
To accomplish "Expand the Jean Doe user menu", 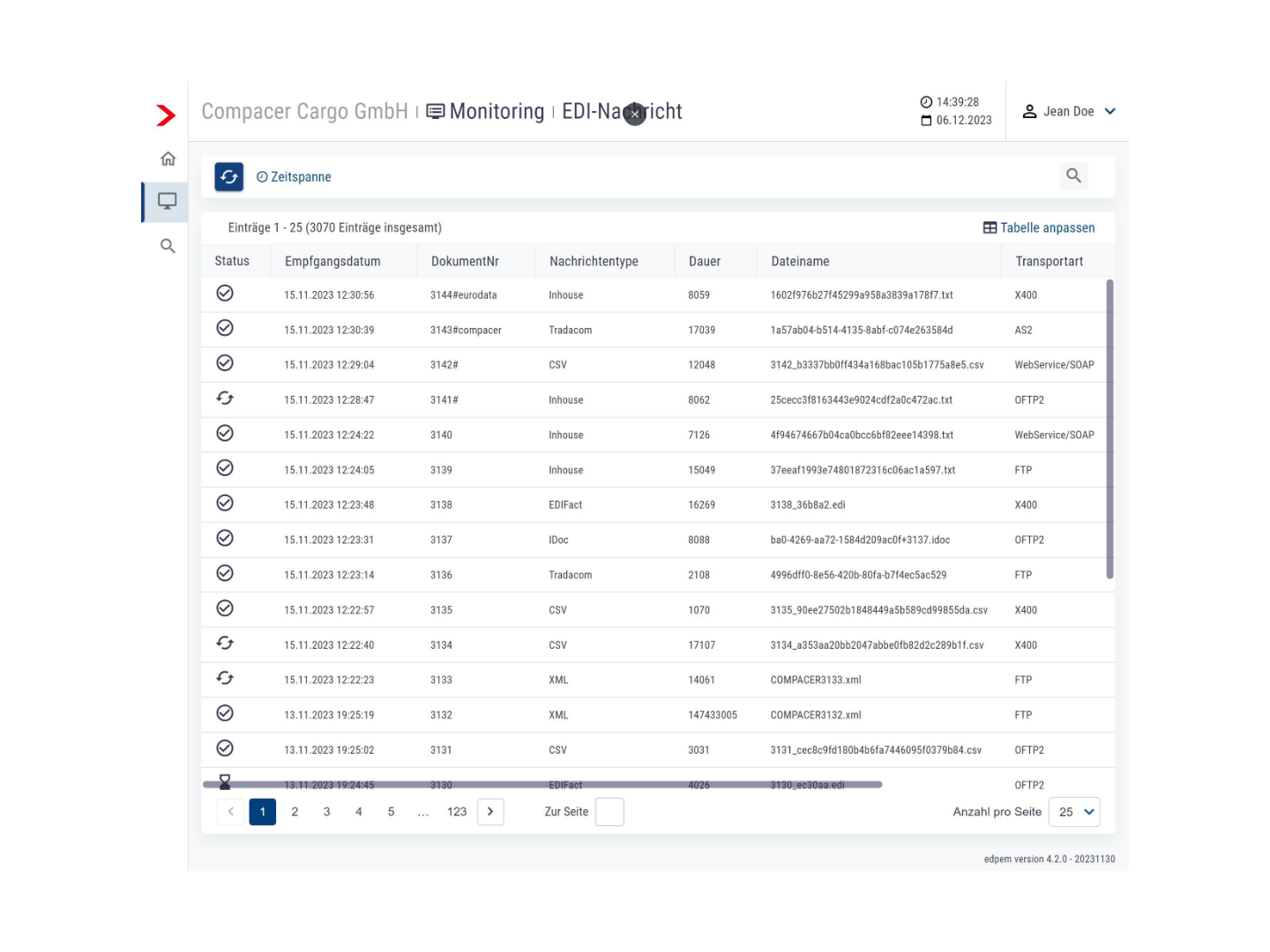I will click(1069, 111).
